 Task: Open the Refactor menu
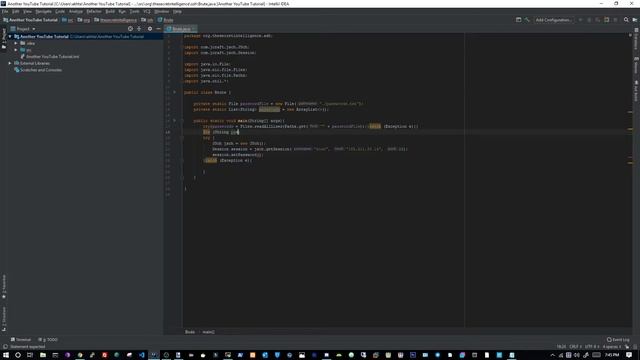tap(94, 11)
